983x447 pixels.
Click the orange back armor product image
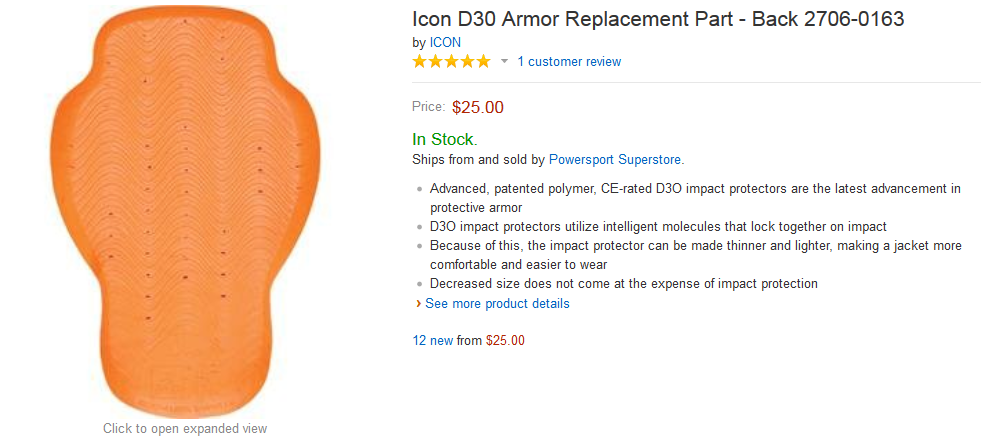point(185,215)
